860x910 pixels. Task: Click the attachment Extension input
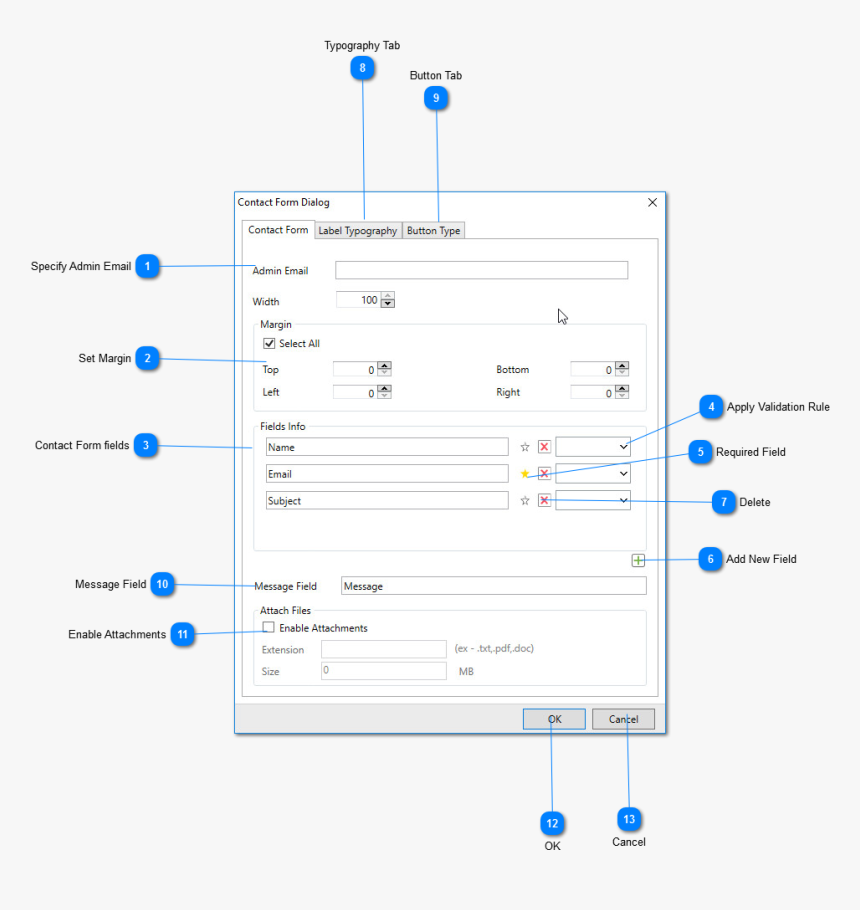coord(384,649)
